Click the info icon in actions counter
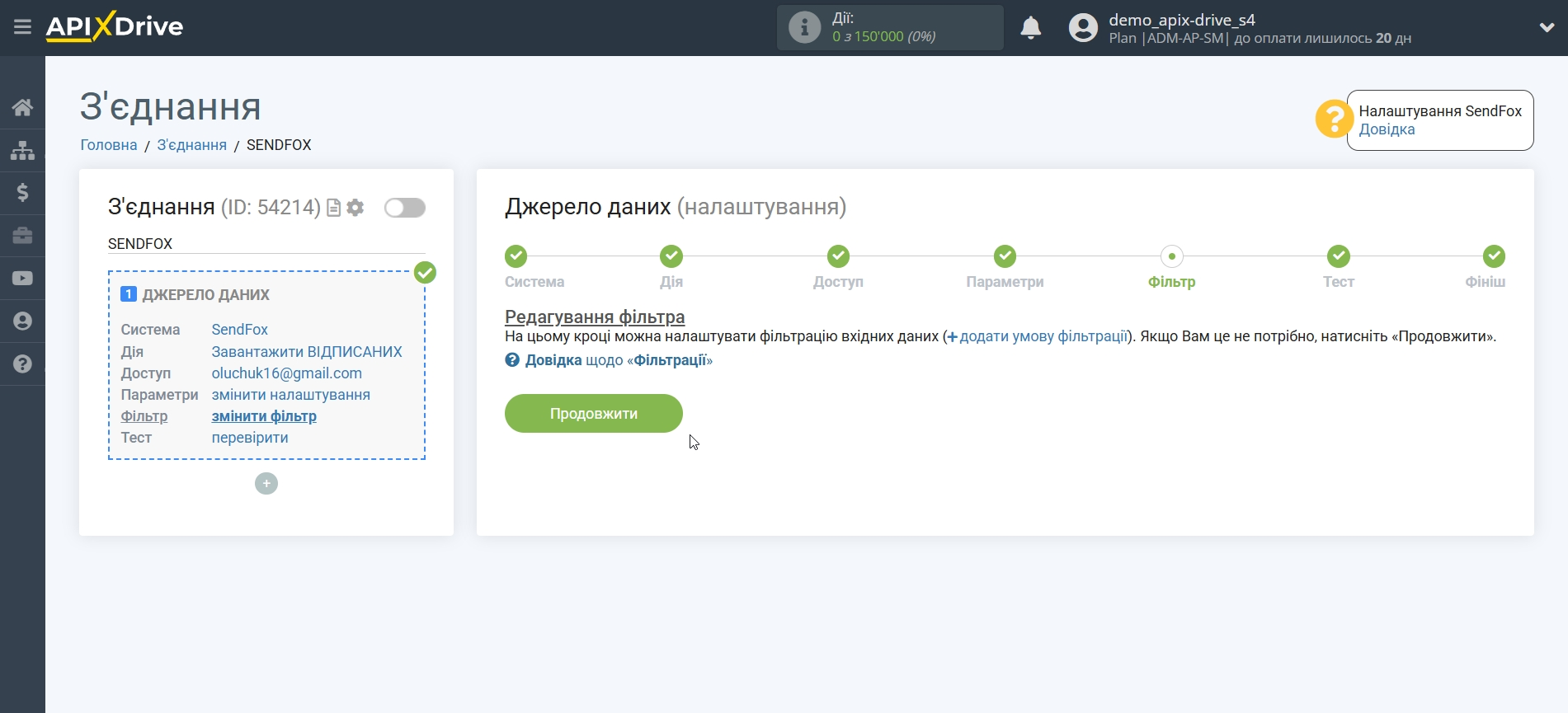Image resolution: width=1568 pixels, height=713 pixels. coord(804,27)
